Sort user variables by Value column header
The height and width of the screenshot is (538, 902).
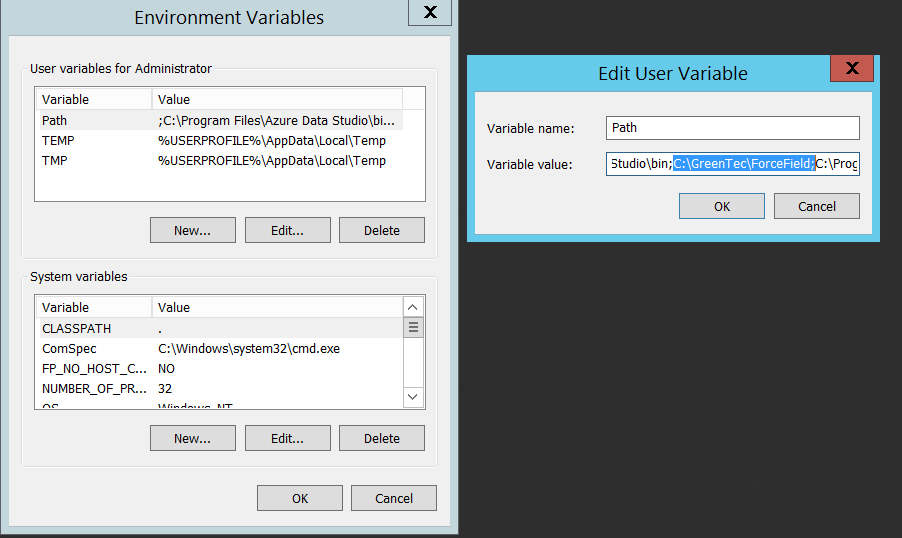[276, 99]
